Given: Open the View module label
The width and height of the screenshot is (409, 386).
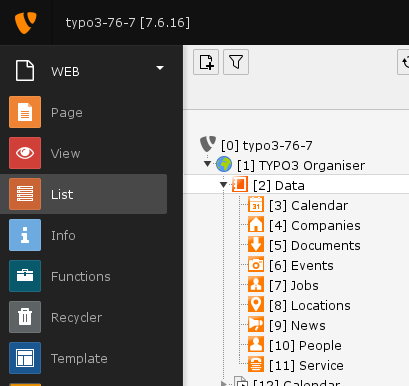Looking at the screenshot, I should tap(65, 153).
